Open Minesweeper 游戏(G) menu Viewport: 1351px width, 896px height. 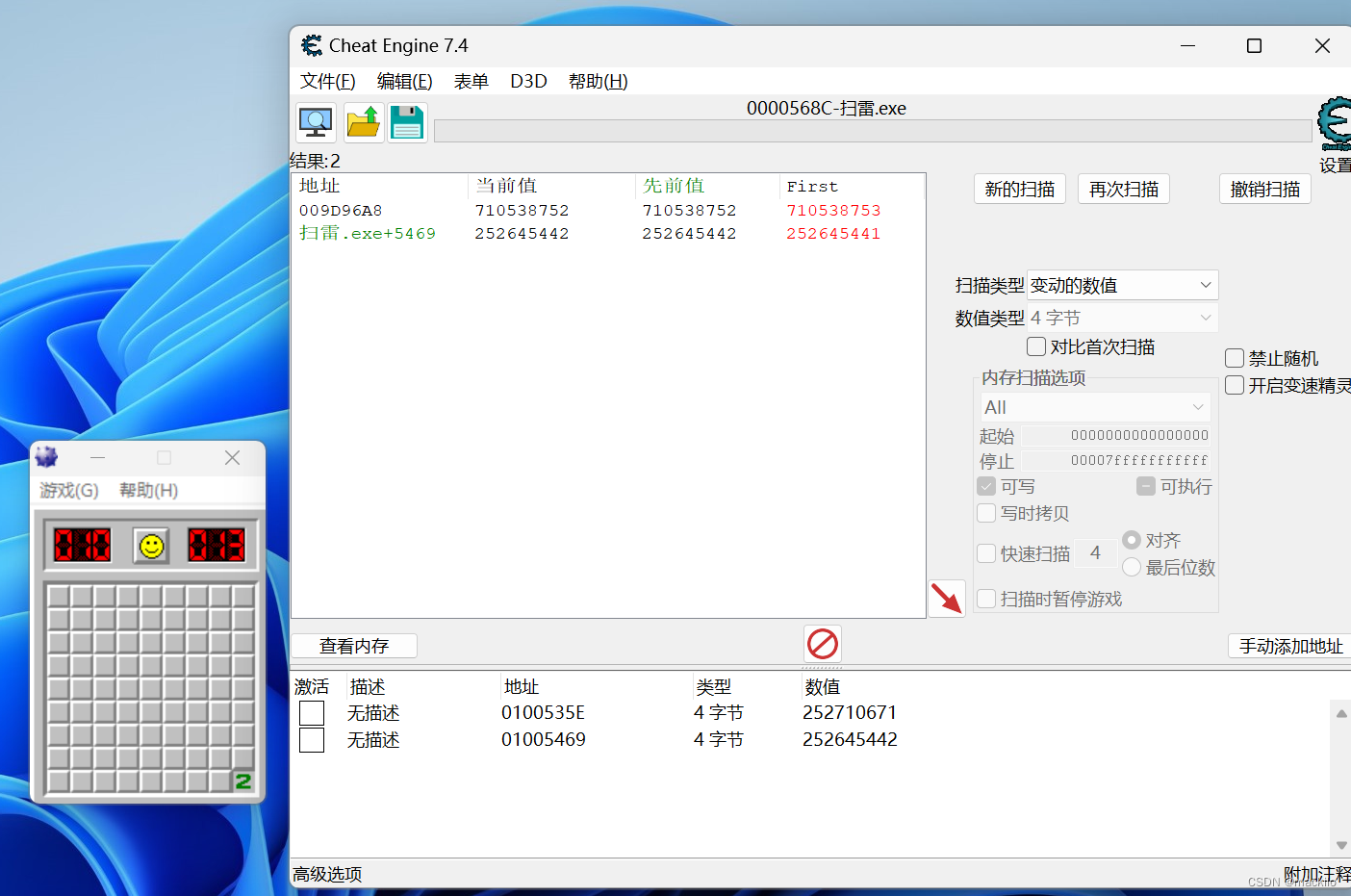[x=68, y=490]
